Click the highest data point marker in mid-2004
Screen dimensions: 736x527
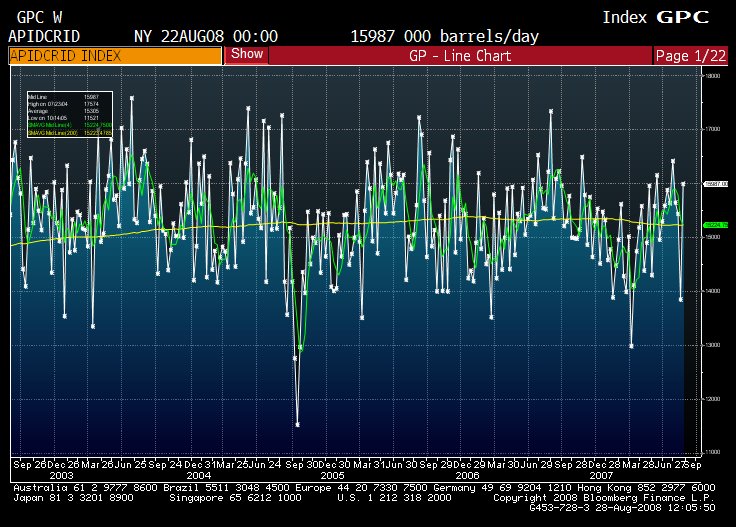coord(132,98)
